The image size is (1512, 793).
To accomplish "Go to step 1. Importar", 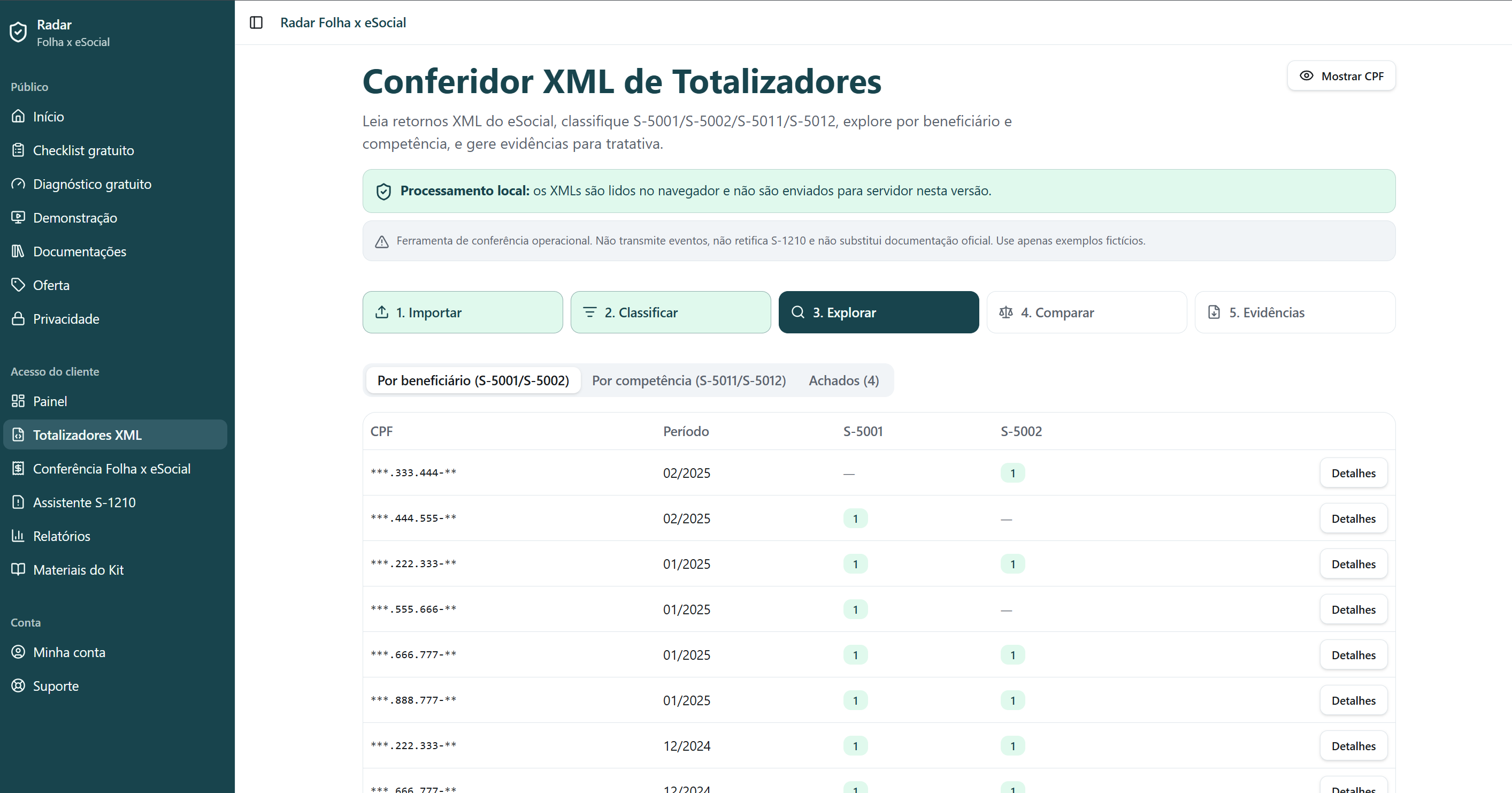I will click(x=463, y=312).
